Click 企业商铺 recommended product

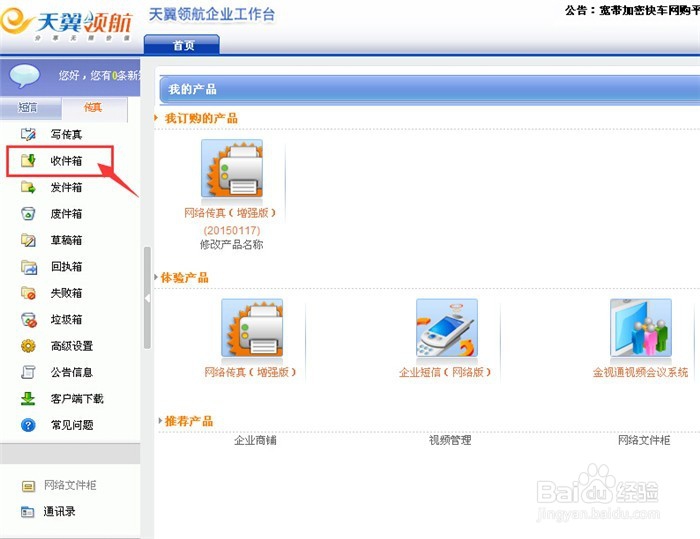pyautogui.click(x=255, y=440)
